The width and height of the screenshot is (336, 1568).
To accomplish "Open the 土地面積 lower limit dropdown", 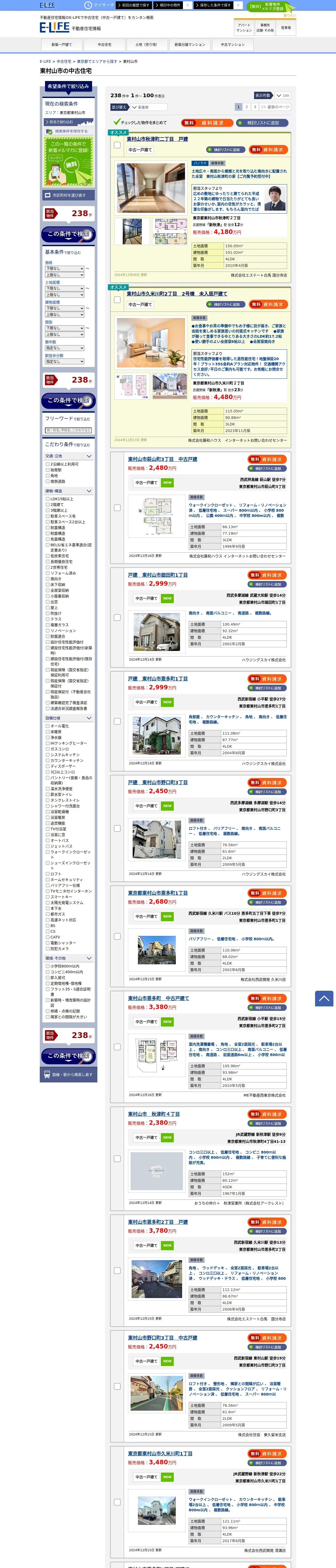I will (64, 289).
